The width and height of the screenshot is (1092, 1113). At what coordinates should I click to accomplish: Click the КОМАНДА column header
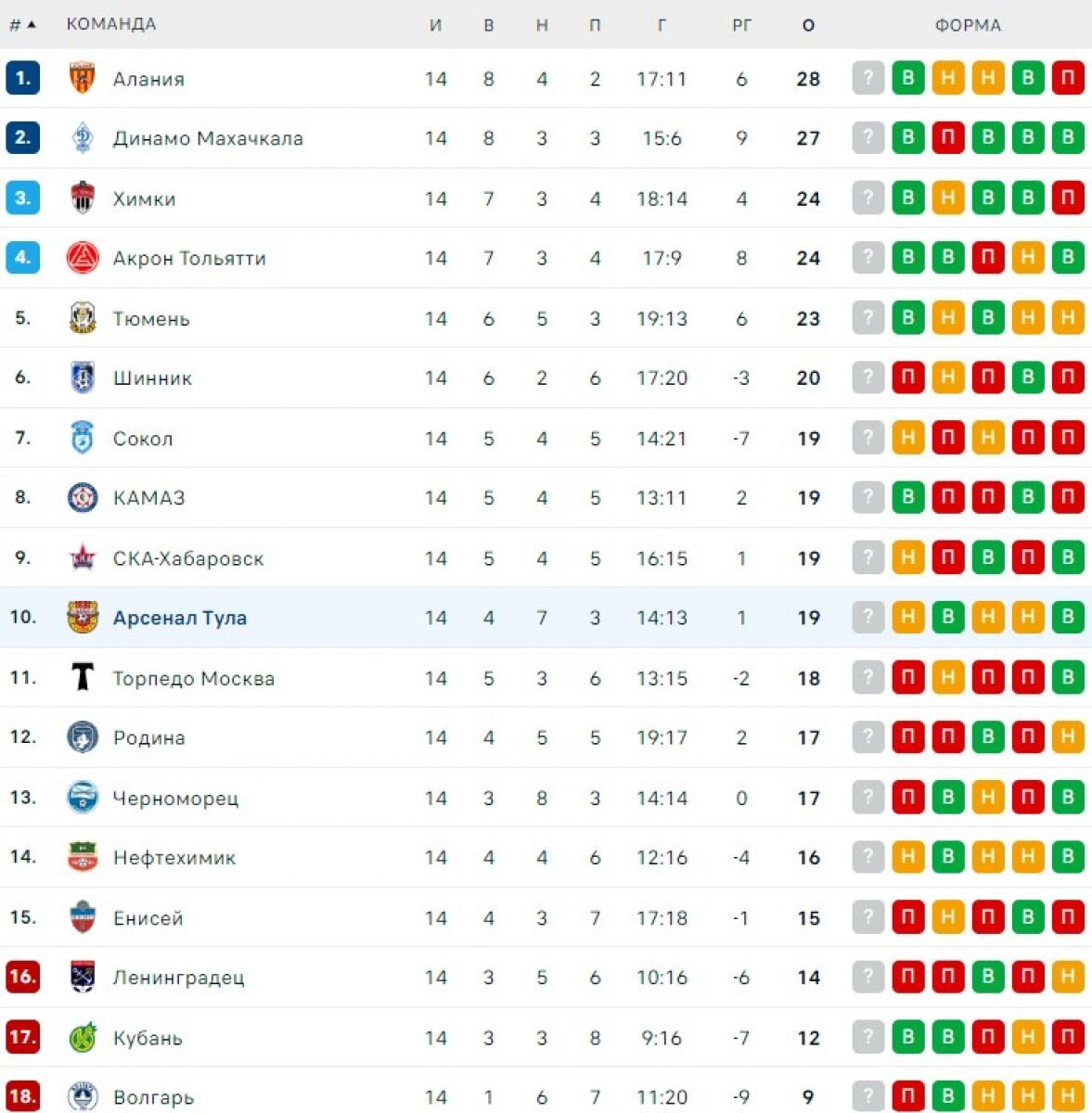(x=111, y=24)
